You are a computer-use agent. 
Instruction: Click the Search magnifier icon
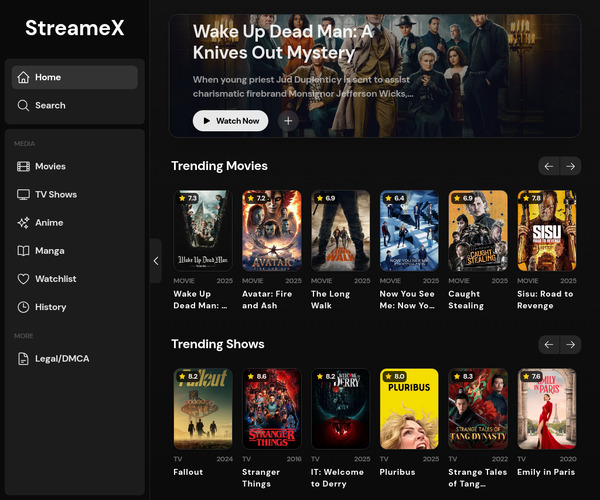click(23, 106)
